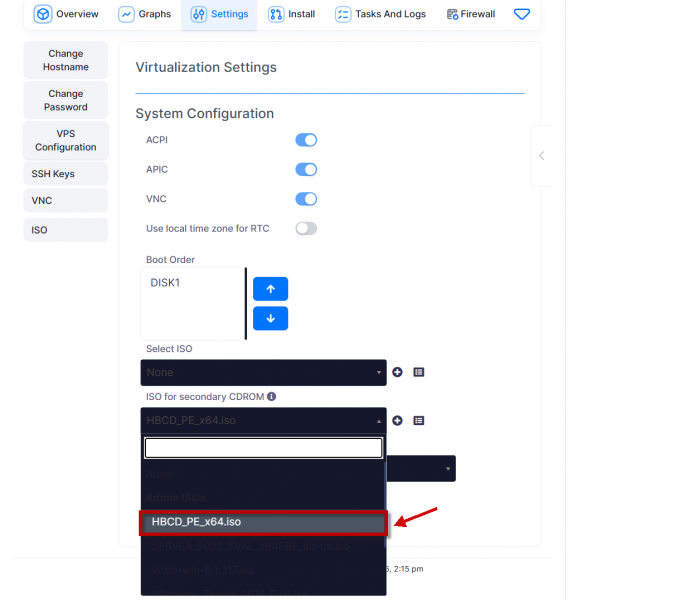Click the list icon beside secondary CDROM ISO
This screenshot has height=600, width=699.
(x=419, y=420)
